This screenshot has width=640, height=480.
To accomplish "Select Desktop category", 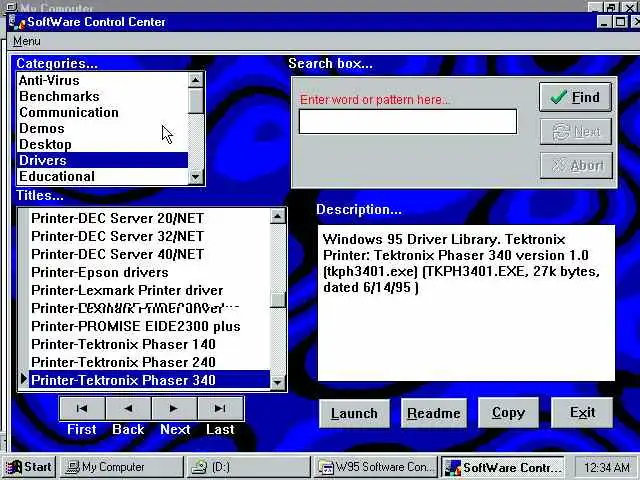I will 102,144.
